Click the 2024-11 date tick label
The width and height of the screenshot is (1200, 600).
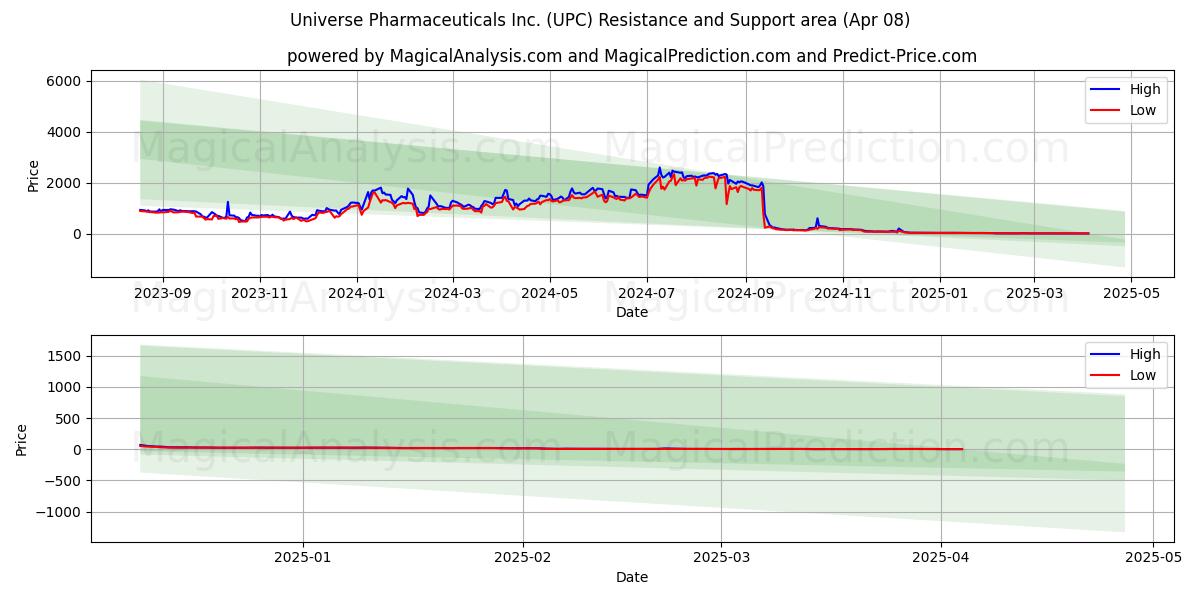coord(843,294)
